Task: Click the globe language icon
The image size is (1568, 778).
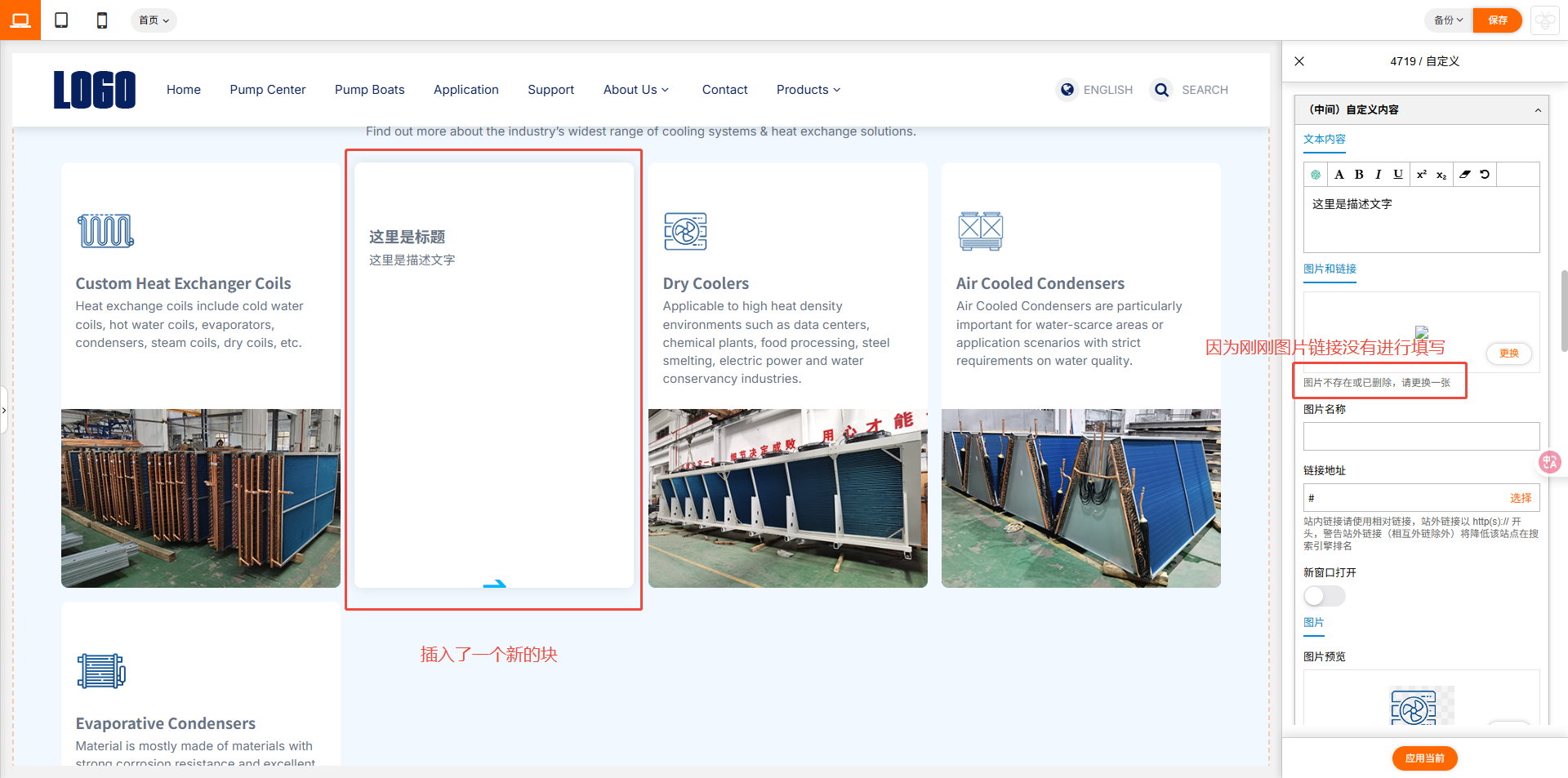Action: tap(1067, 90)
